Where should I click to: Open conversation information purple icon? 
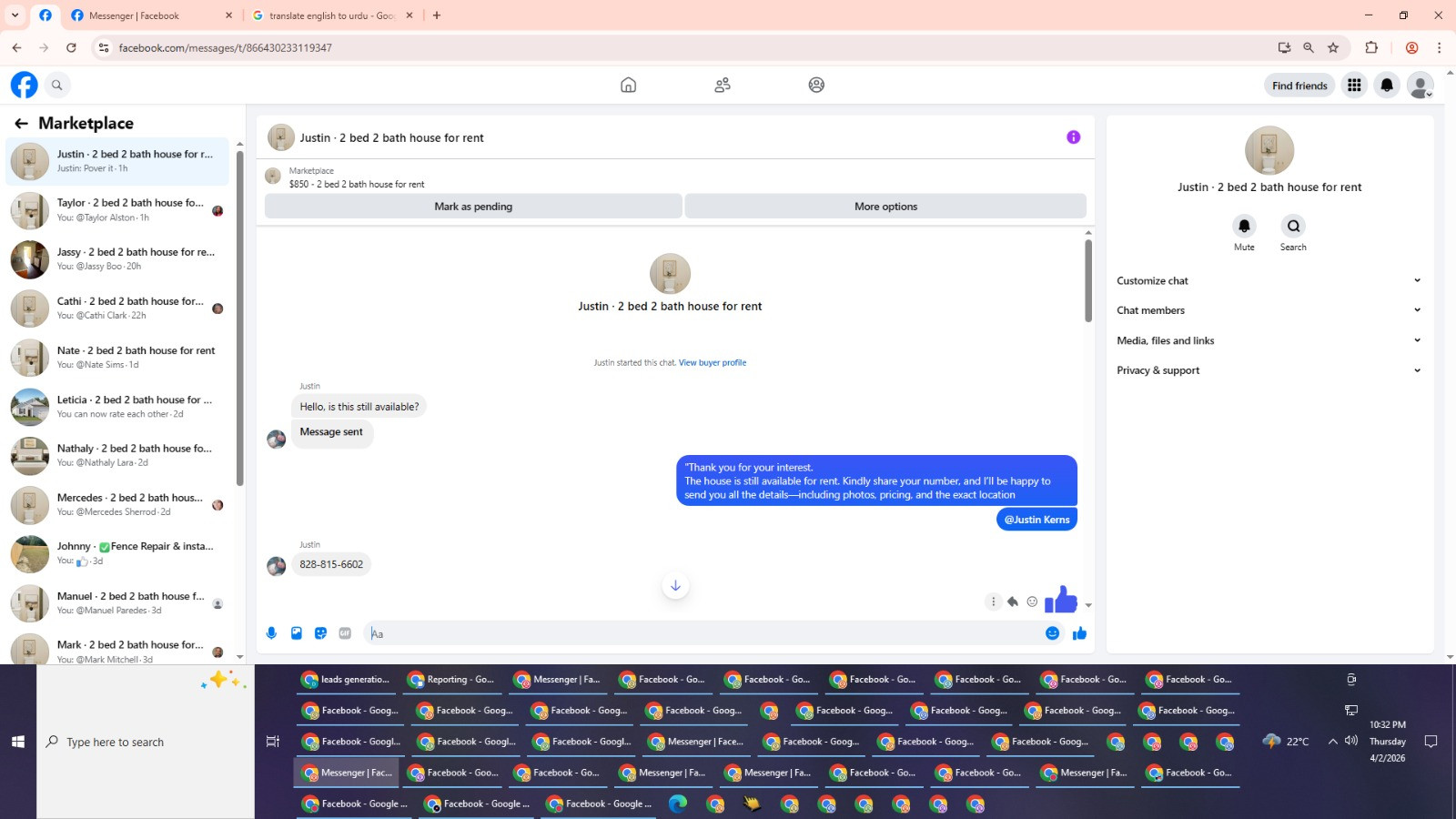tap(1074, 137)
